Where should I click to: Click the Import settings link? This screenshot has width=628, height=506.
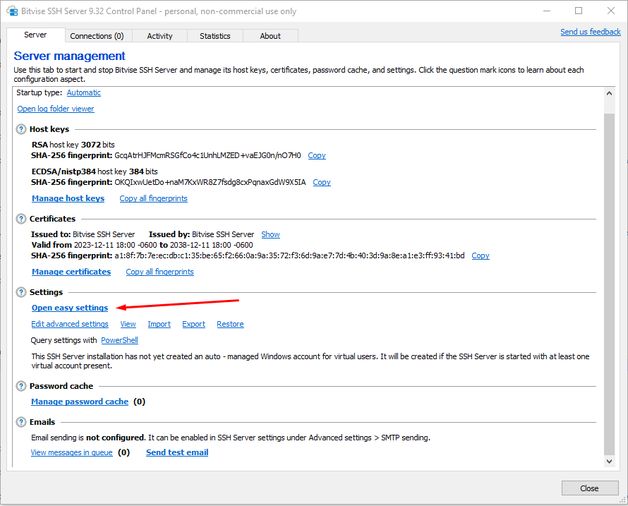(159, 324)
